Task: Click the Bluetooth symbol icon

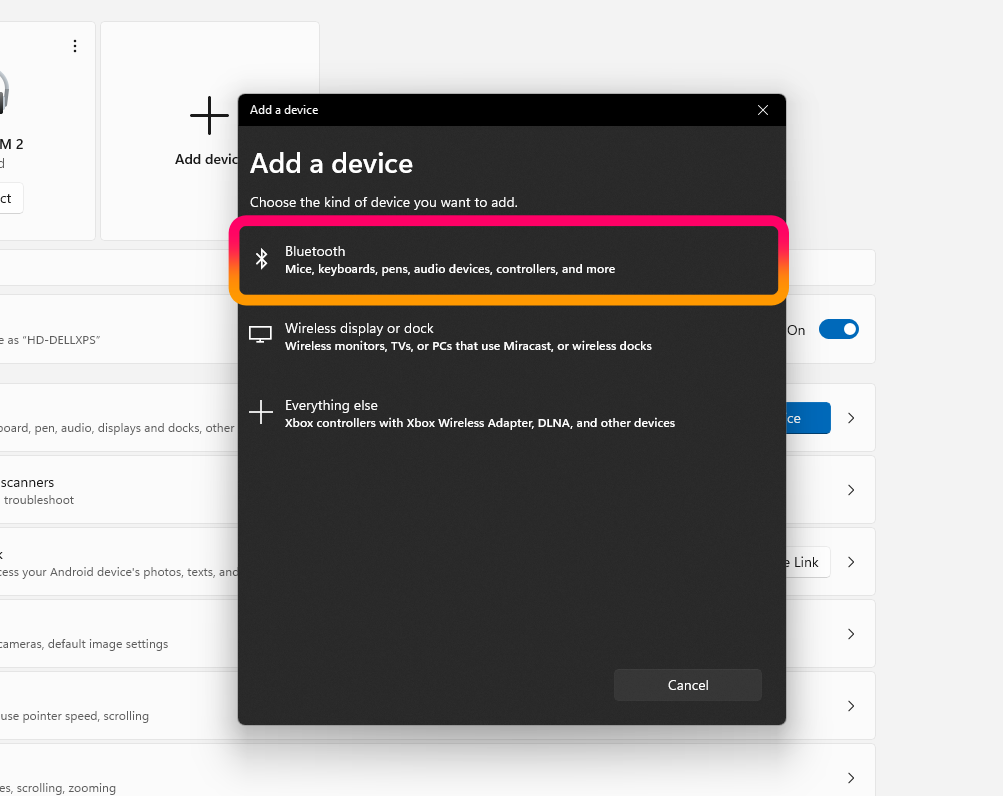Action: 261,259
